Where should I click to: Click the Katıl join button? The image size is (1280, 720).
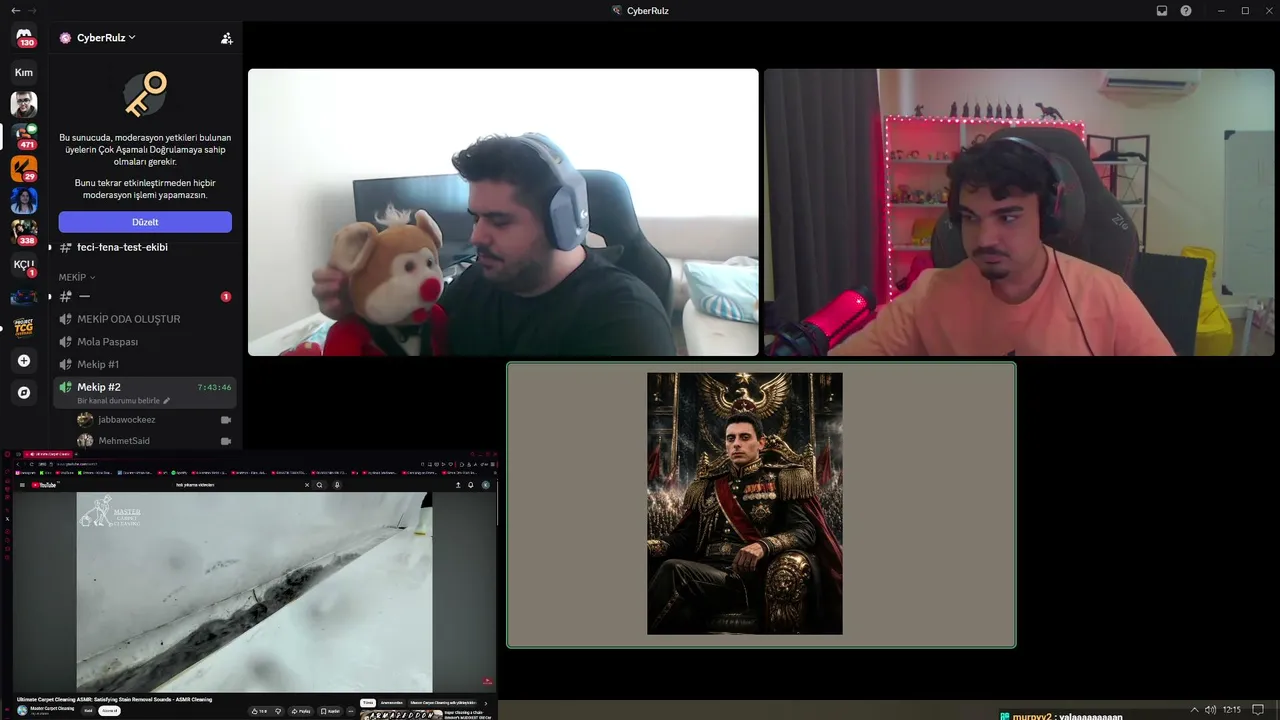(x=88, y=711)
